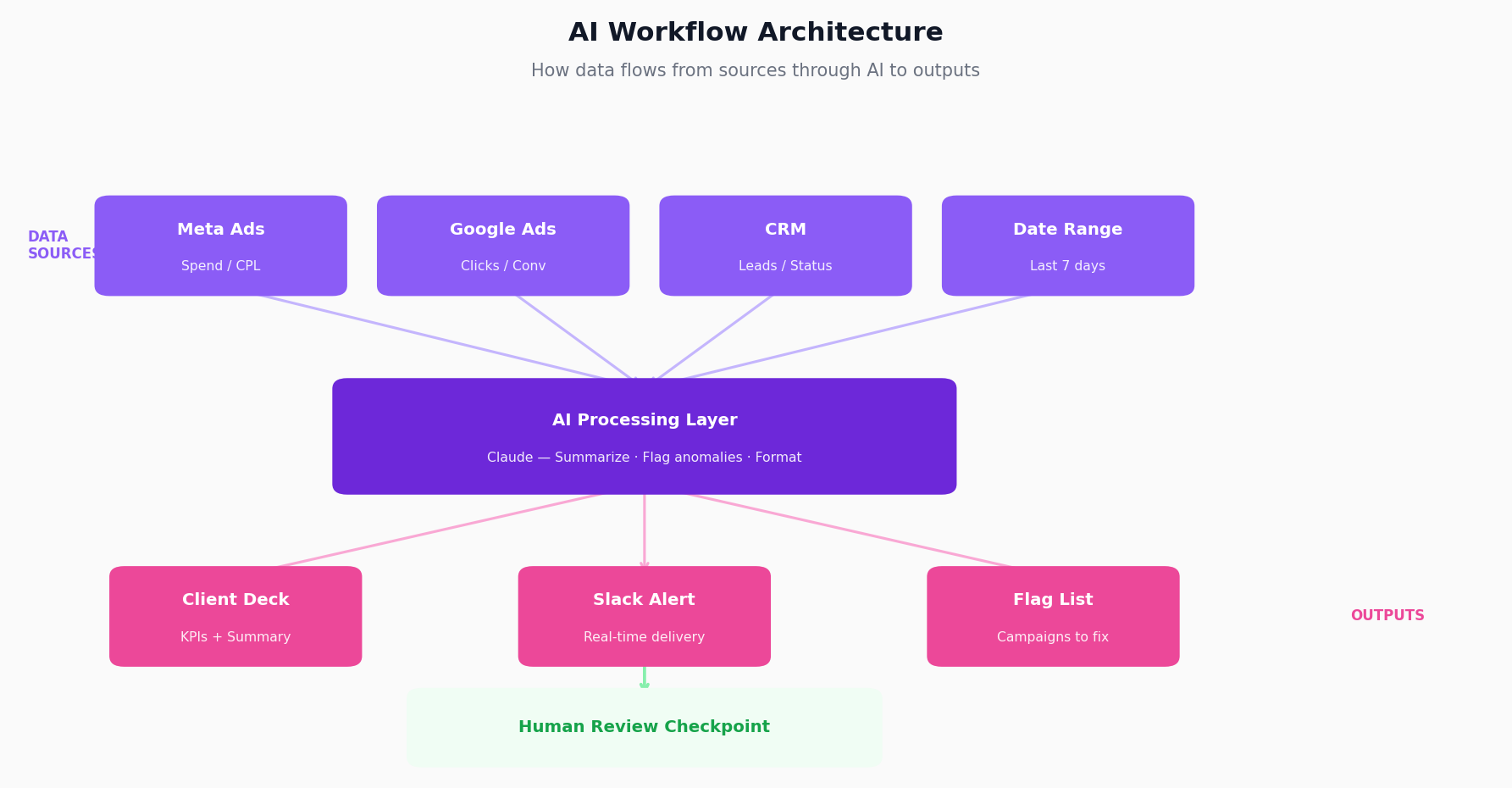Click the Slack Alert output node
Image resolution: width=1512 pixels, height=788 pixels.
644,616
